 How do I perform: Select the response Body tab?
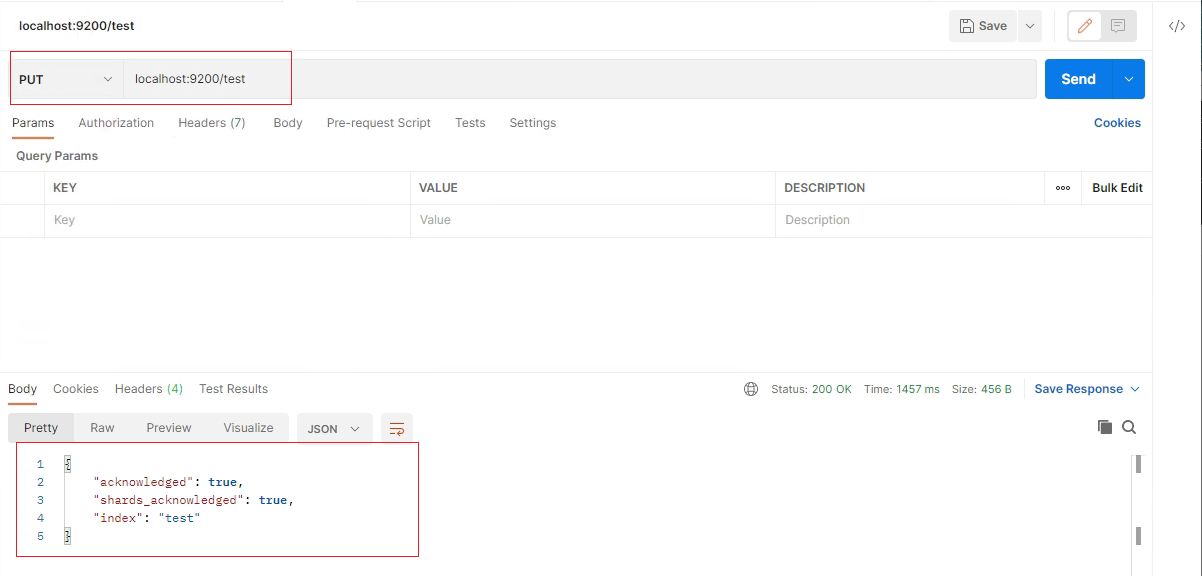22,389
